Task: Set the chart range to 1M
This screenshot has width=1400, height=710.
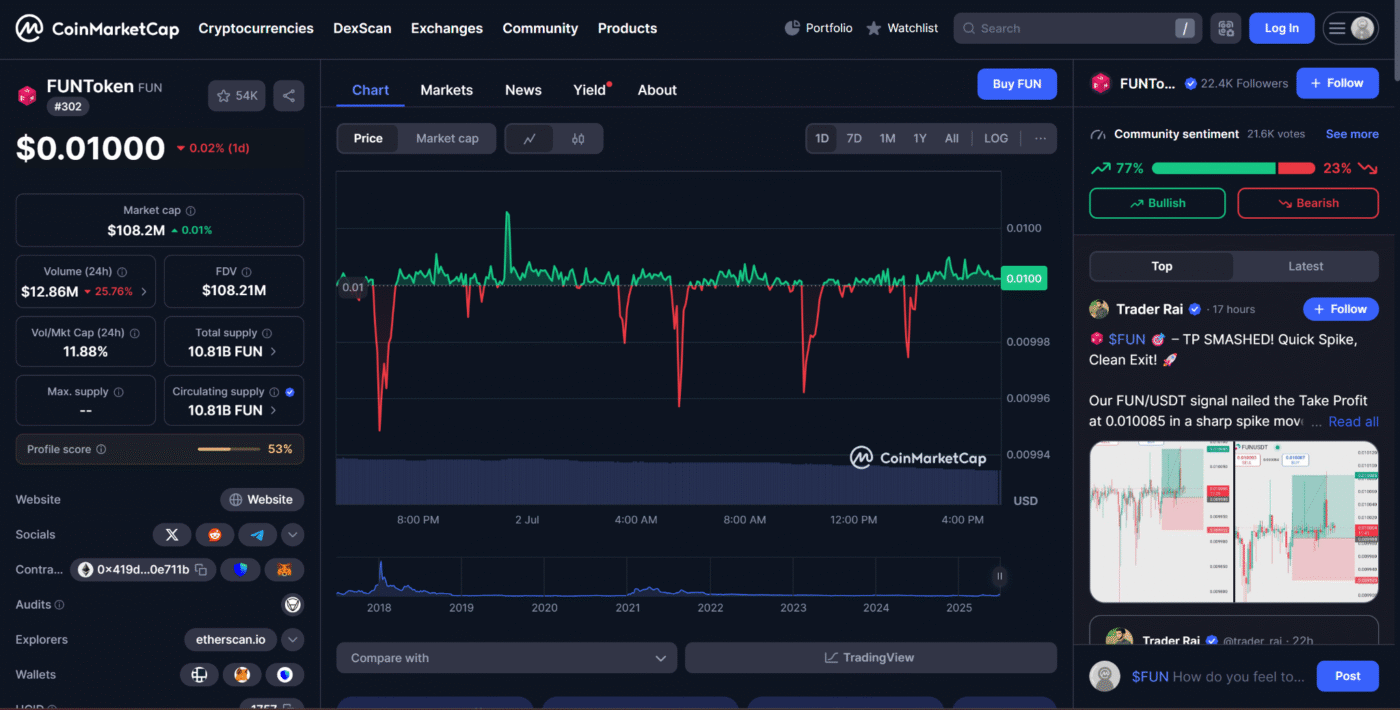Action: (887, 138)
